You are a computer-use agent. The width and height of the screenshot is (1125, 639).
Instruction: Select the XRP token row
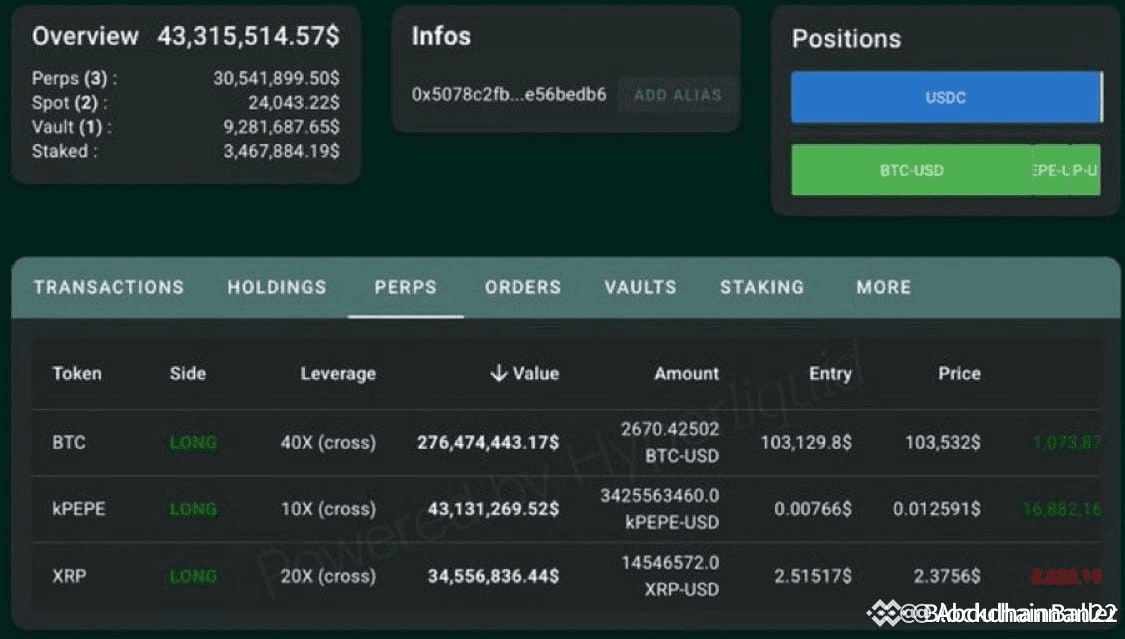click(x=565, y=576)
